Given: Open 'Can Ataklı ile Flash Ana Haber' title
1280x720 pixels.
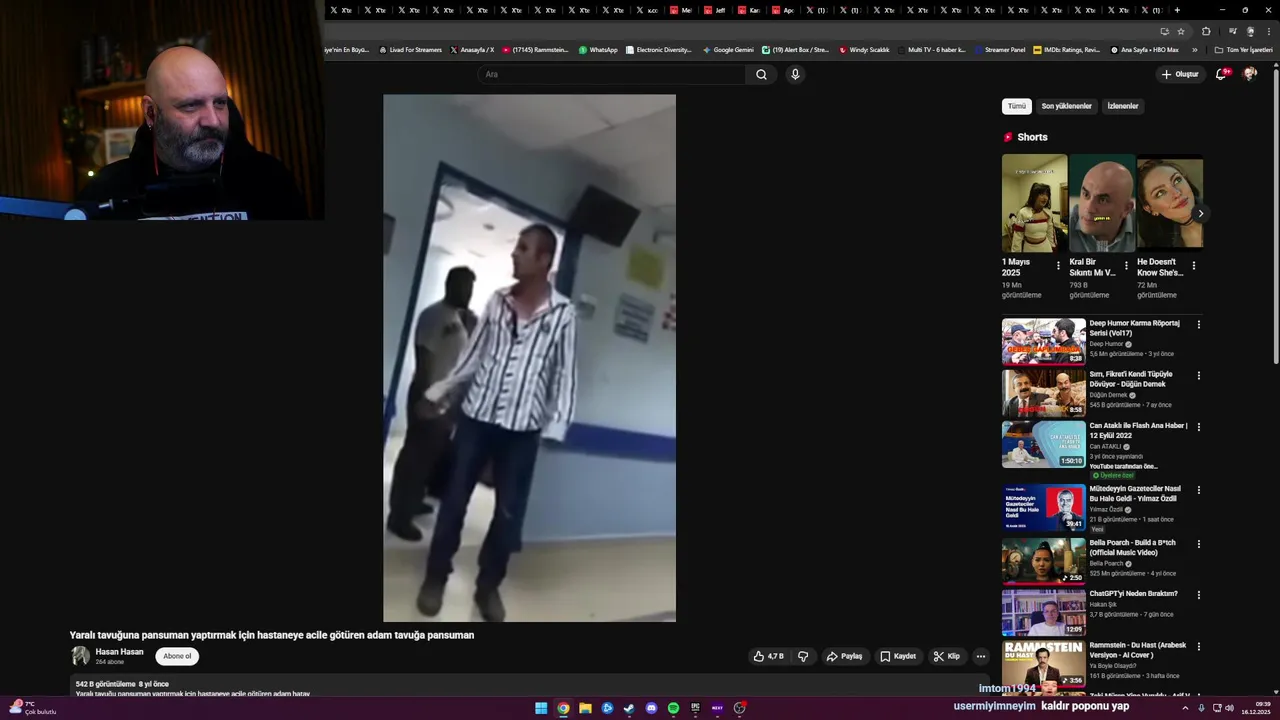Looking at the screenshot, I should (x=1139, y=430).
